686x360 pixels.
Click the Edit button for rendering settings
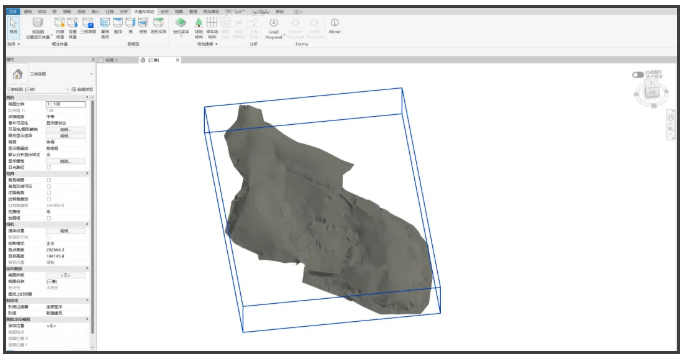(66, 231)
